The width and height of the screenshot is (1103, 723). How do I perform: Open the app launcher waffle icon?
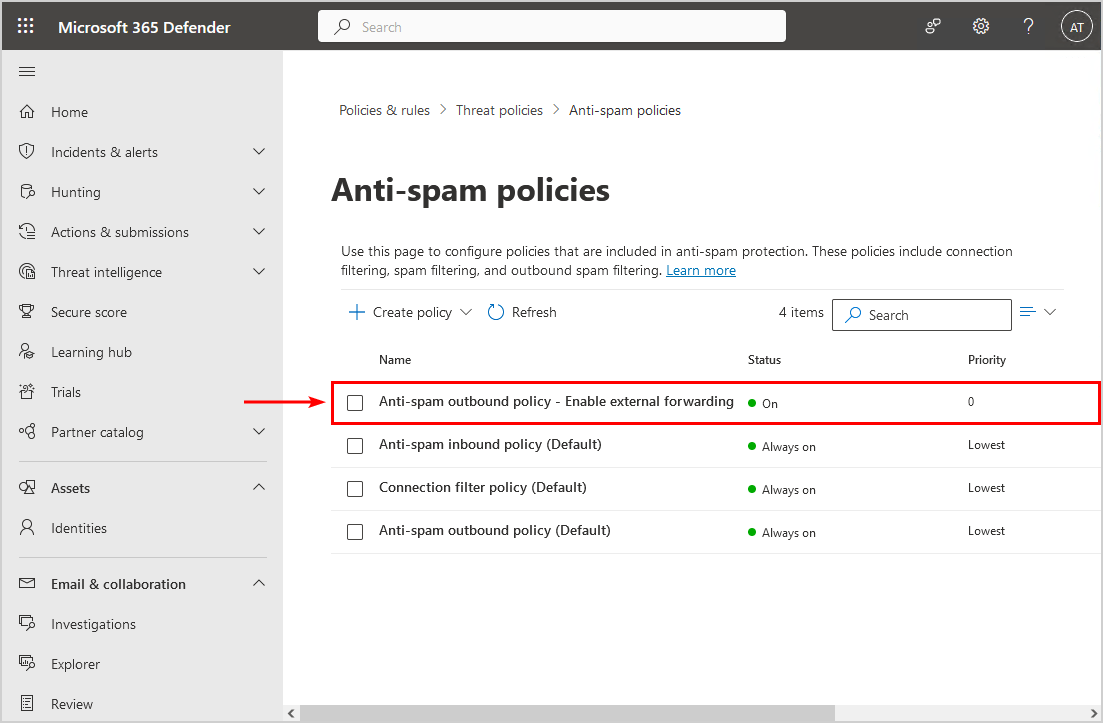click(26, 27)
